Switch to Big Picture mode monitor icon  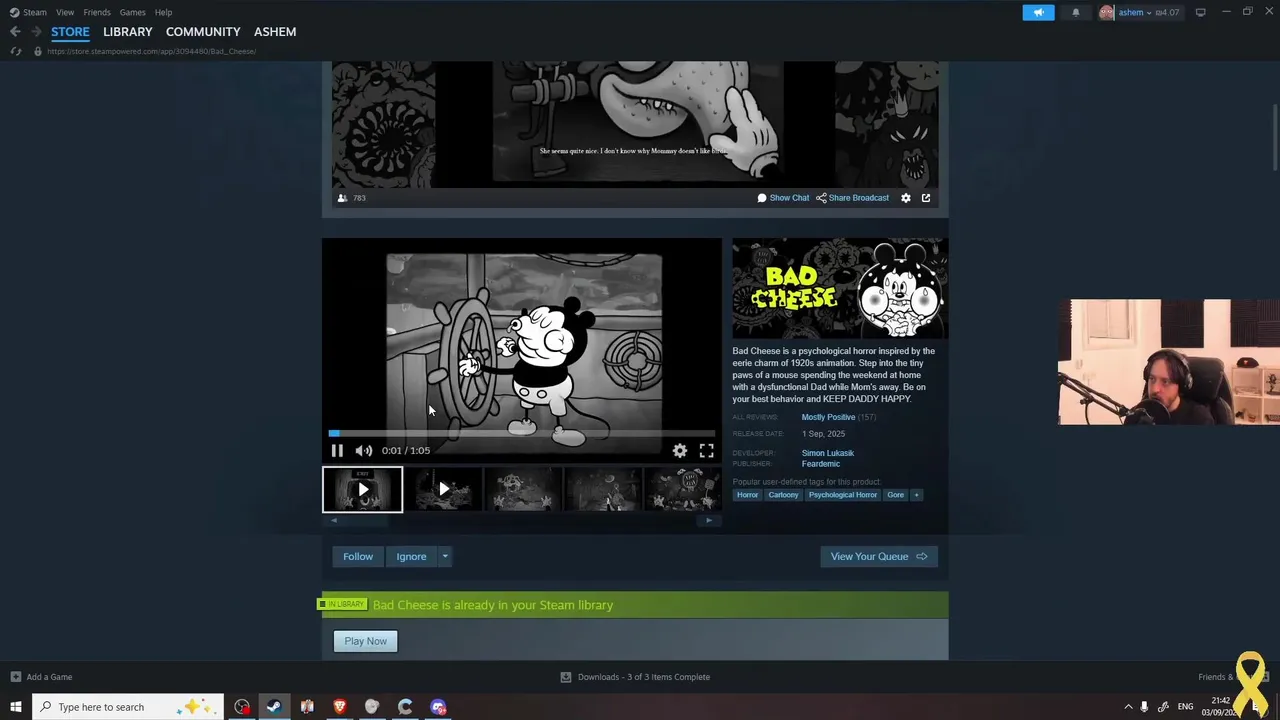click(x=1200, y=12)
